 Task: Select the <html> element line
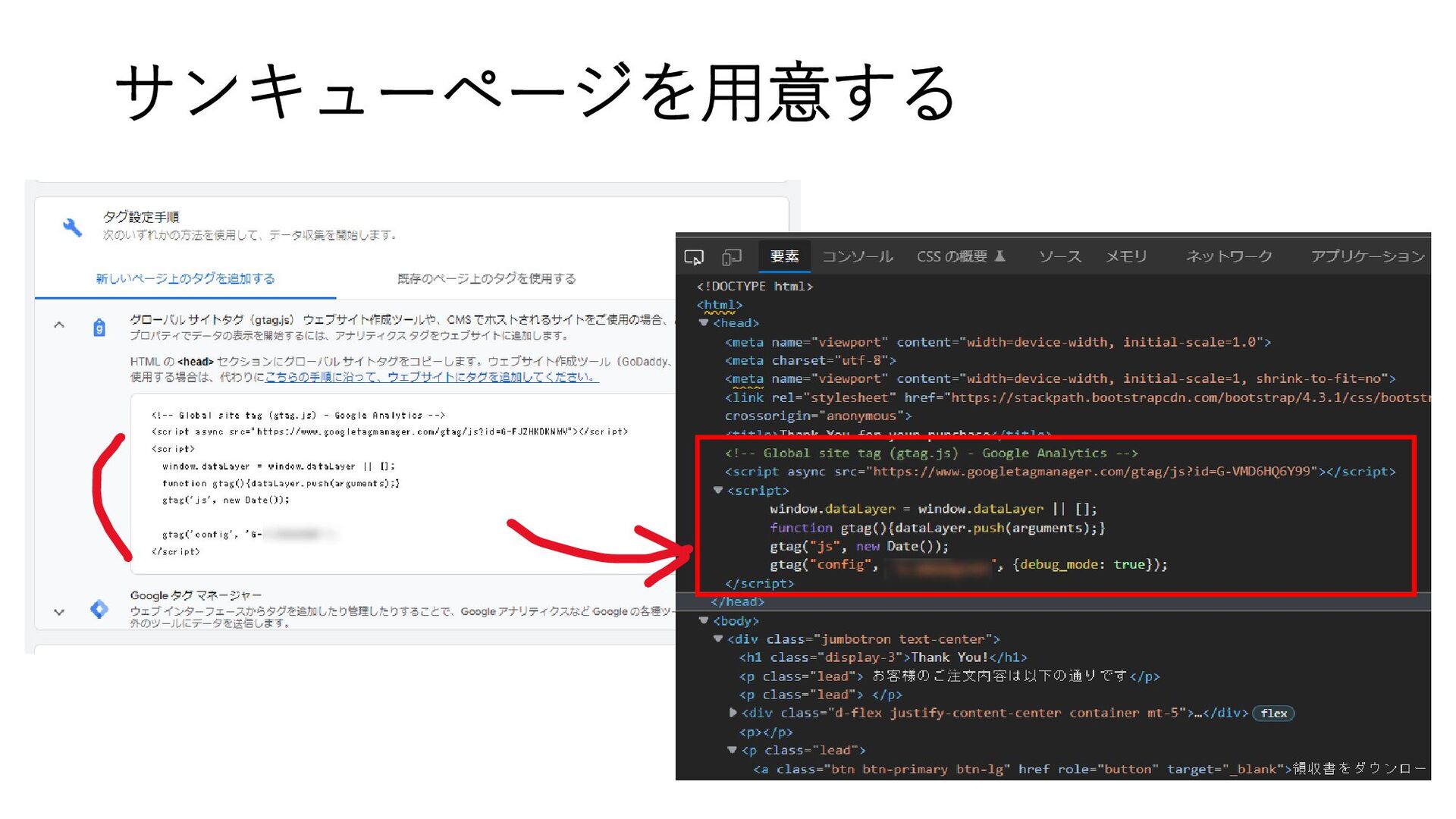coord(720,305)
